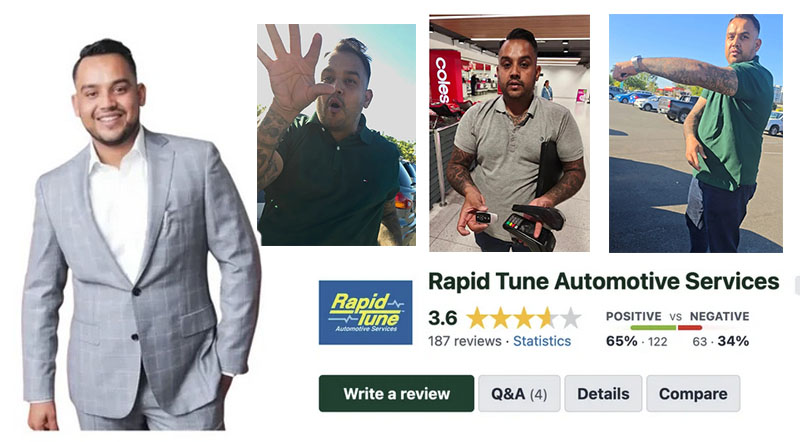Click the Rapid Tune logo
This screenshot has width=800, height=442.
(365, 312)
